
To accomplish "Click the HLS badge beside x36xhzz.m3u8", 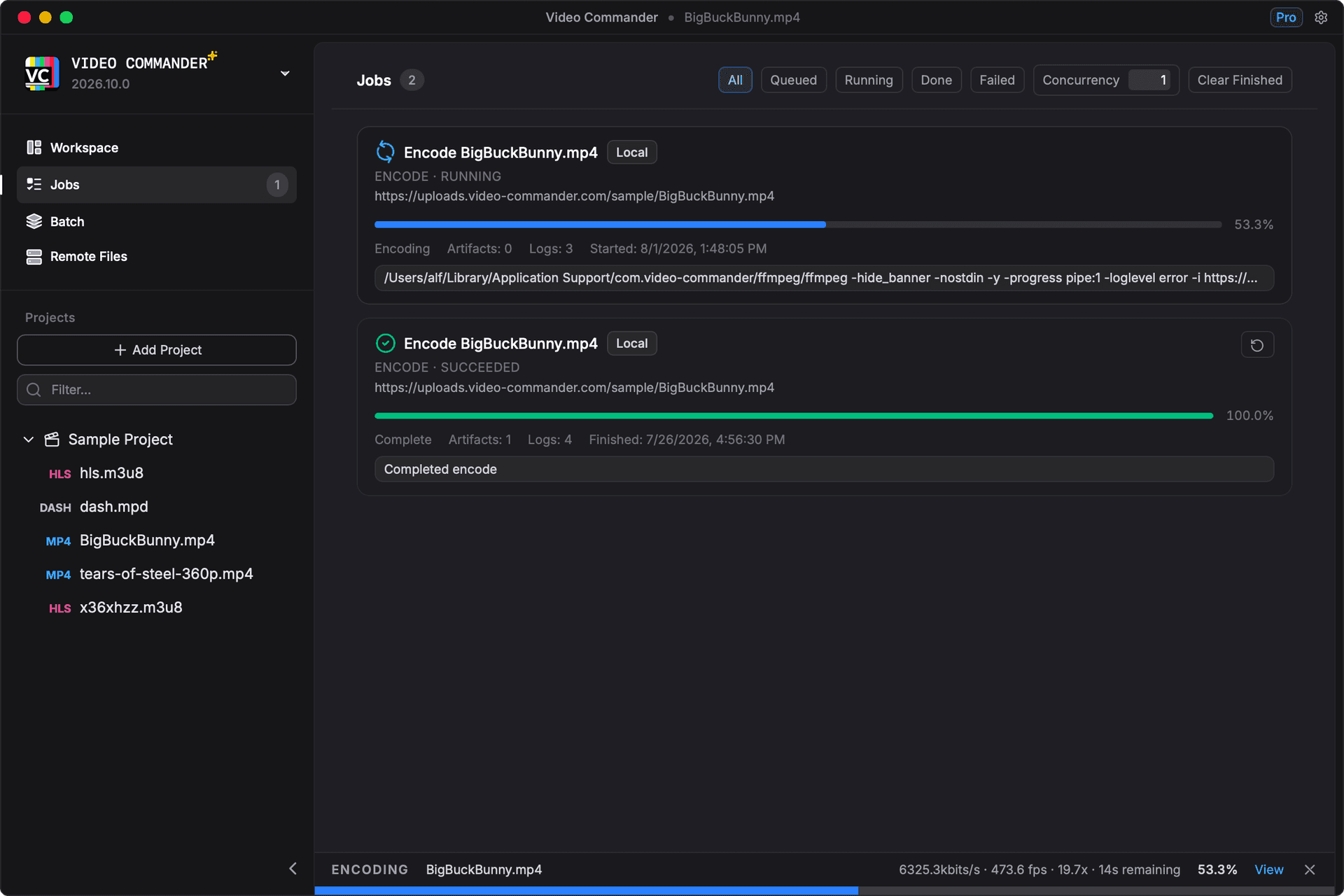I will (x=59, y=608).
